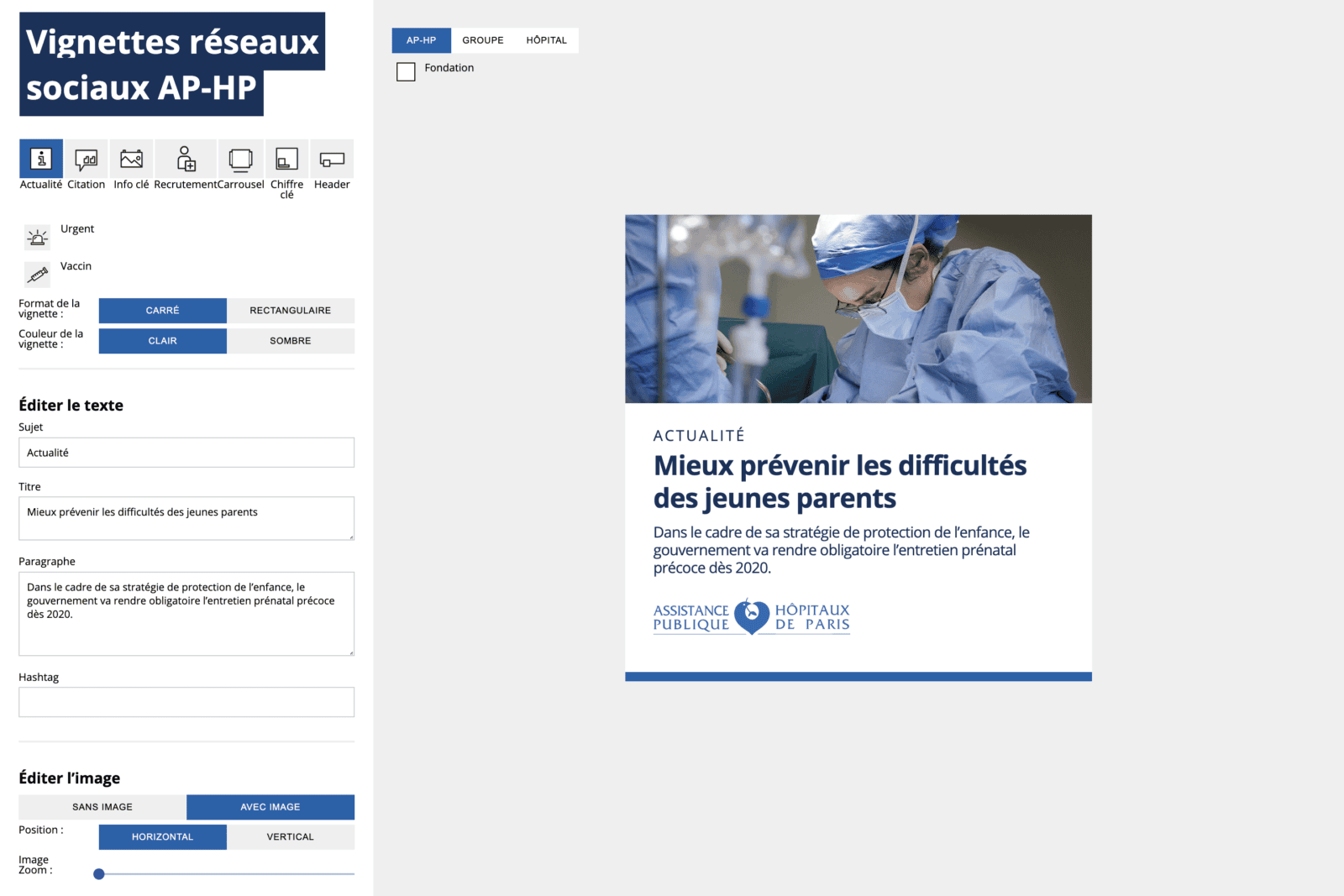Screen dimensions: 1344x896
Task: Open the Groupe tab
Action: (x=483, y=40)
